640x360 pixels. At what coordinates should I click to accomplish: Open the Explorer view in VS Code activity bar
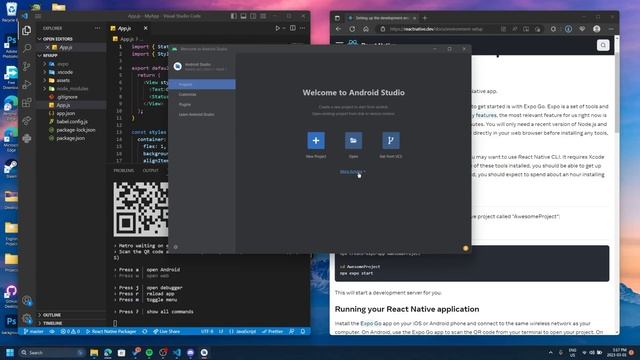[x=27, y=30]
